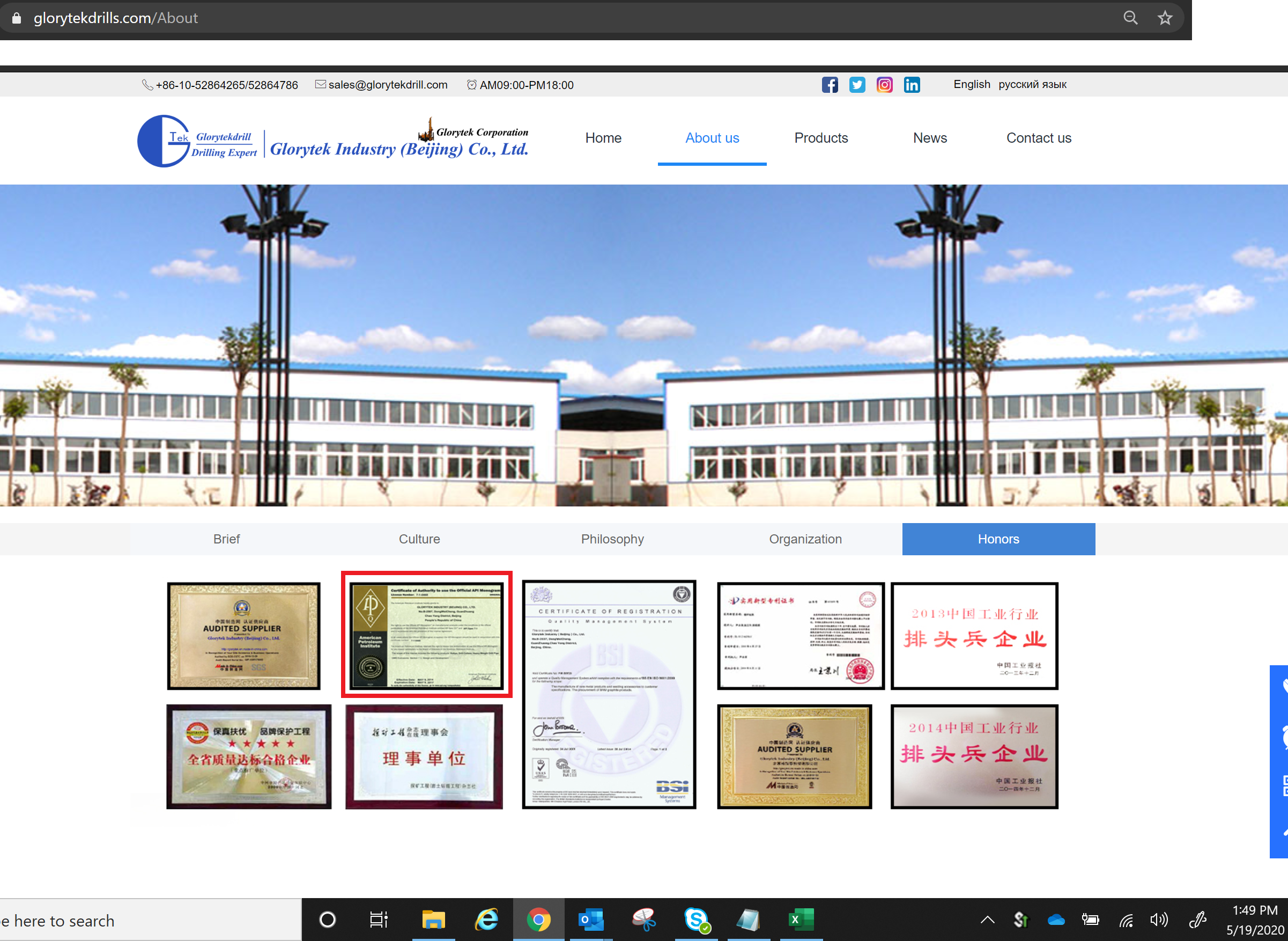
Task: Open Skype from the taskbar
Action: pos(696,920)
